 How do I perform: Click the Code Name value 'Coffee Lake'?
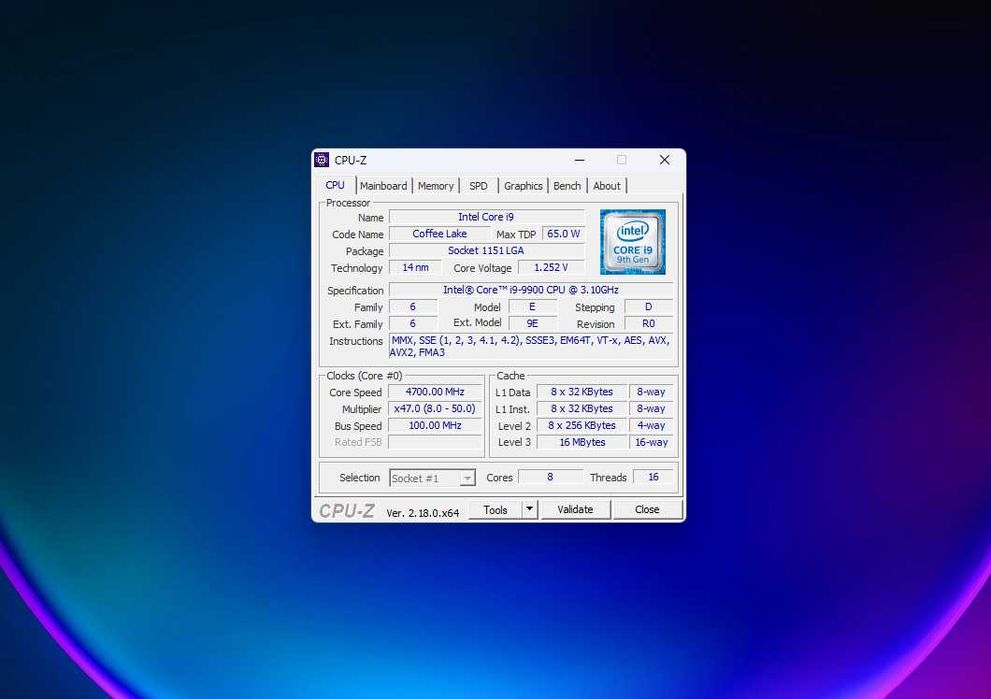click(439, 234)
